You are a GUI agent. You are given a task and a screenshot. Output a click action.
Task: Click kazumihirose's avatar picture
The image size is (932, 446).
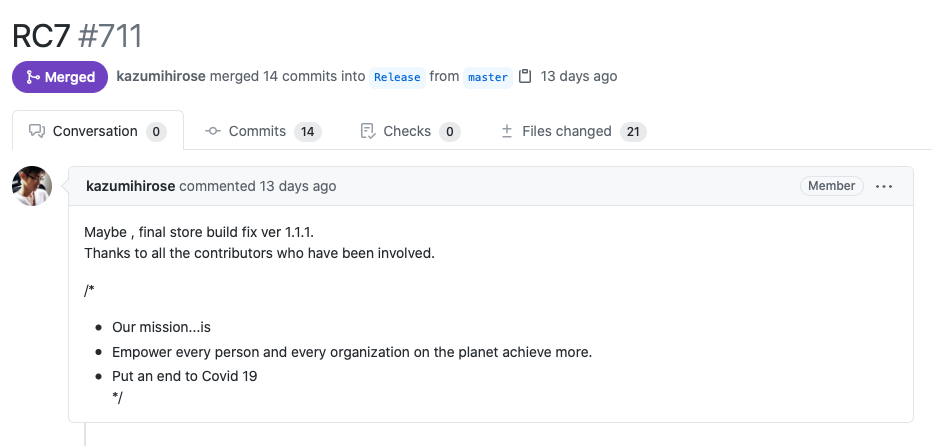click(x=32, y=186)
